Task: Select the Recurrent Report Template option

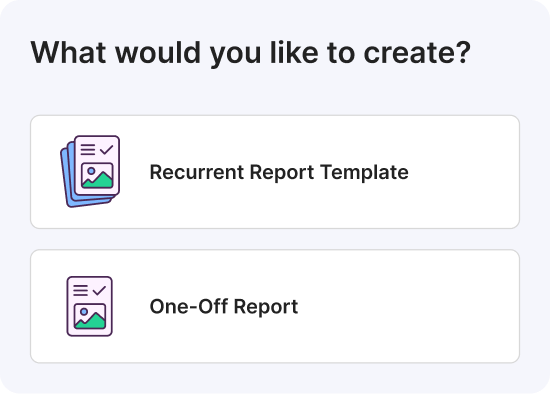Action: point(275,172)
